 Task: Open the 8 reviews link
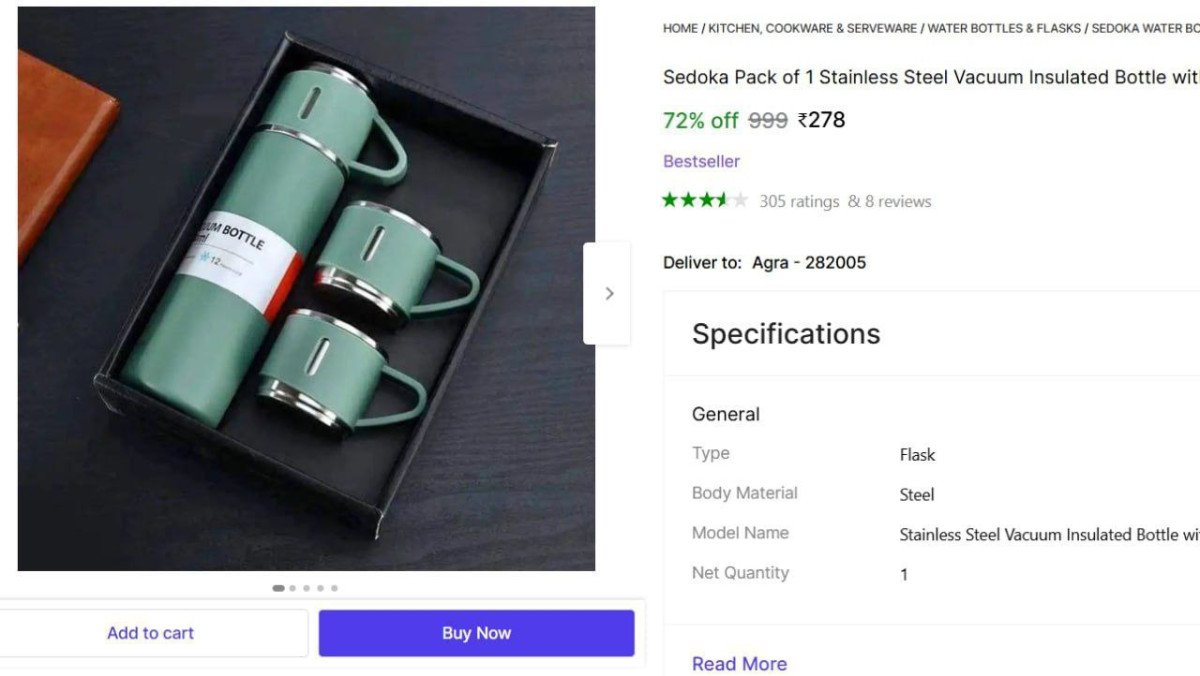[896, 201]
